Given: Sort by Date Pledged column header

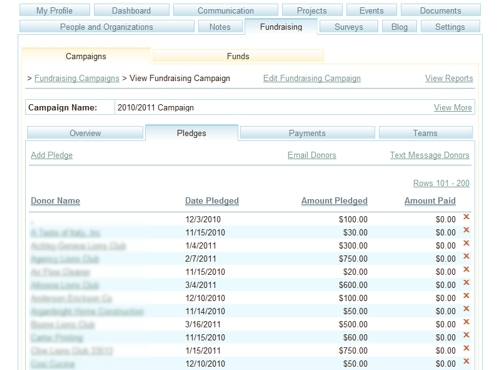Looking at the screenshot, I should click(212, 201).
